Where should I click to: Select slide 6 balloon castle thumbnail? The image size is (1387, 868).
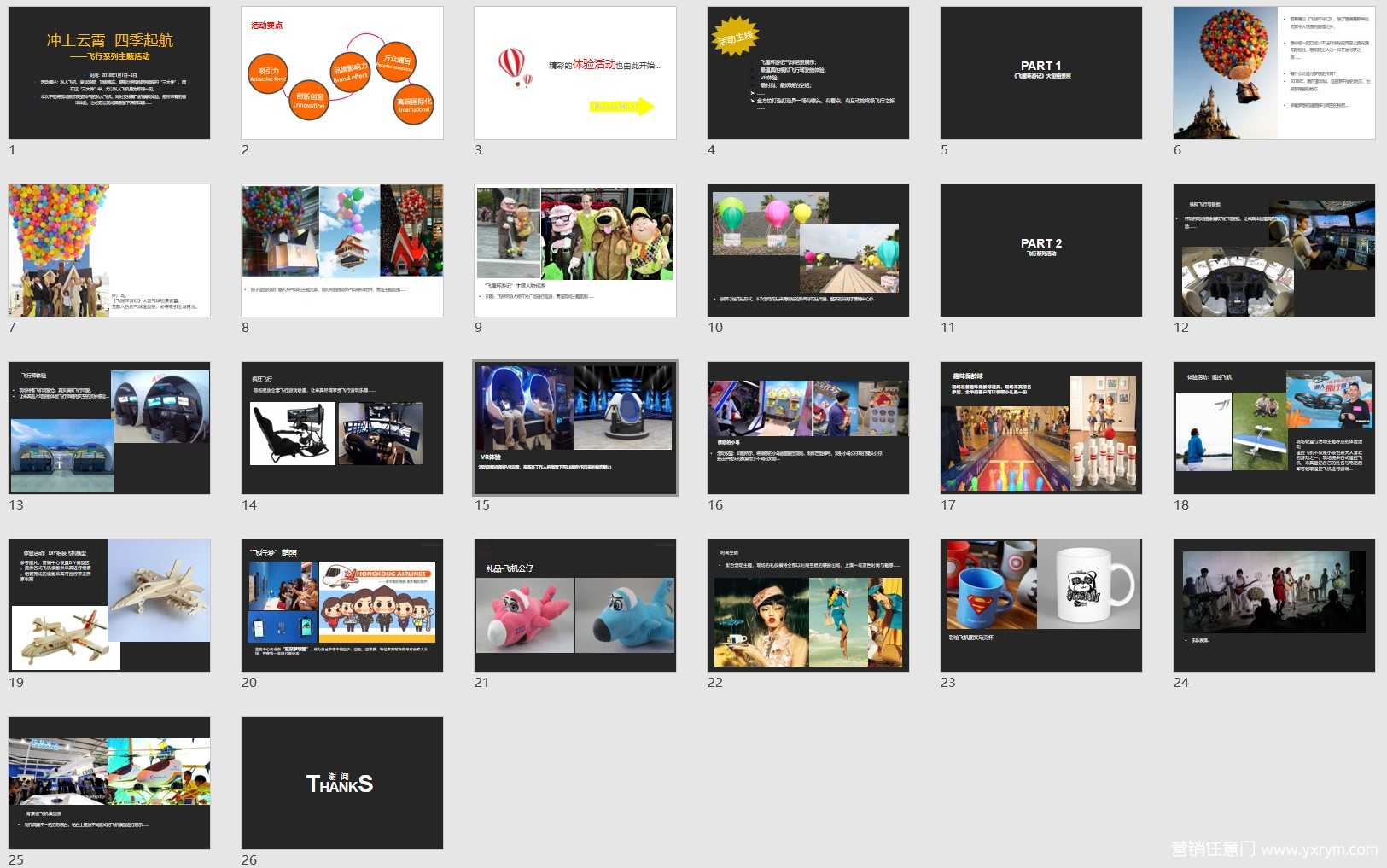[x=1274, y=73]
